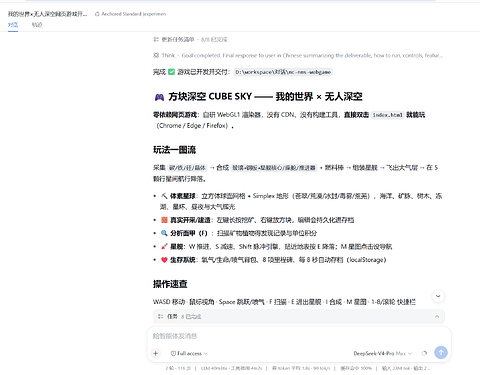This screenshot has height=375, width=480.
Task: Click the circular loading icon beside model selector
Action: click(424, 353)
